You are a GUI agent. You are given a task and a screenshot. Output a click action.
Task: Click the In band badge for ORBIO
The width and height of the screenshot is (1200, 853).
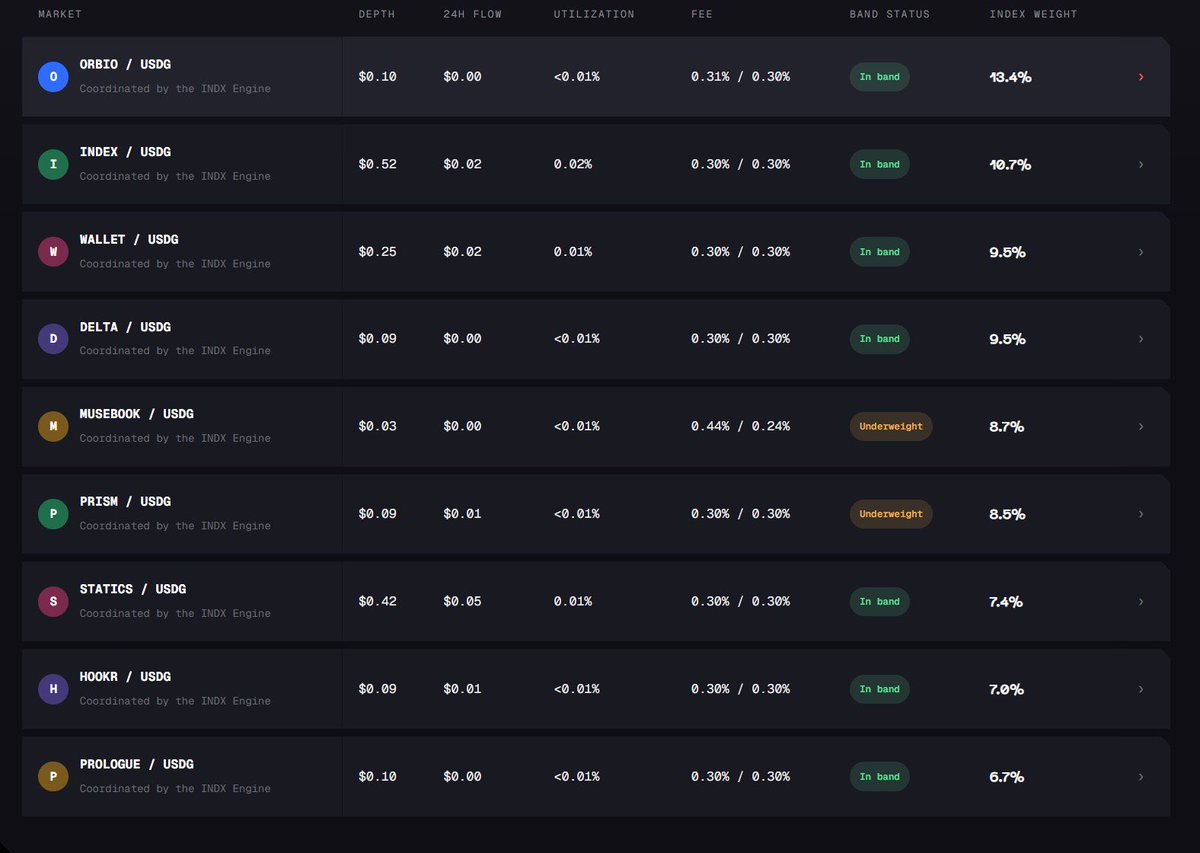880,77
